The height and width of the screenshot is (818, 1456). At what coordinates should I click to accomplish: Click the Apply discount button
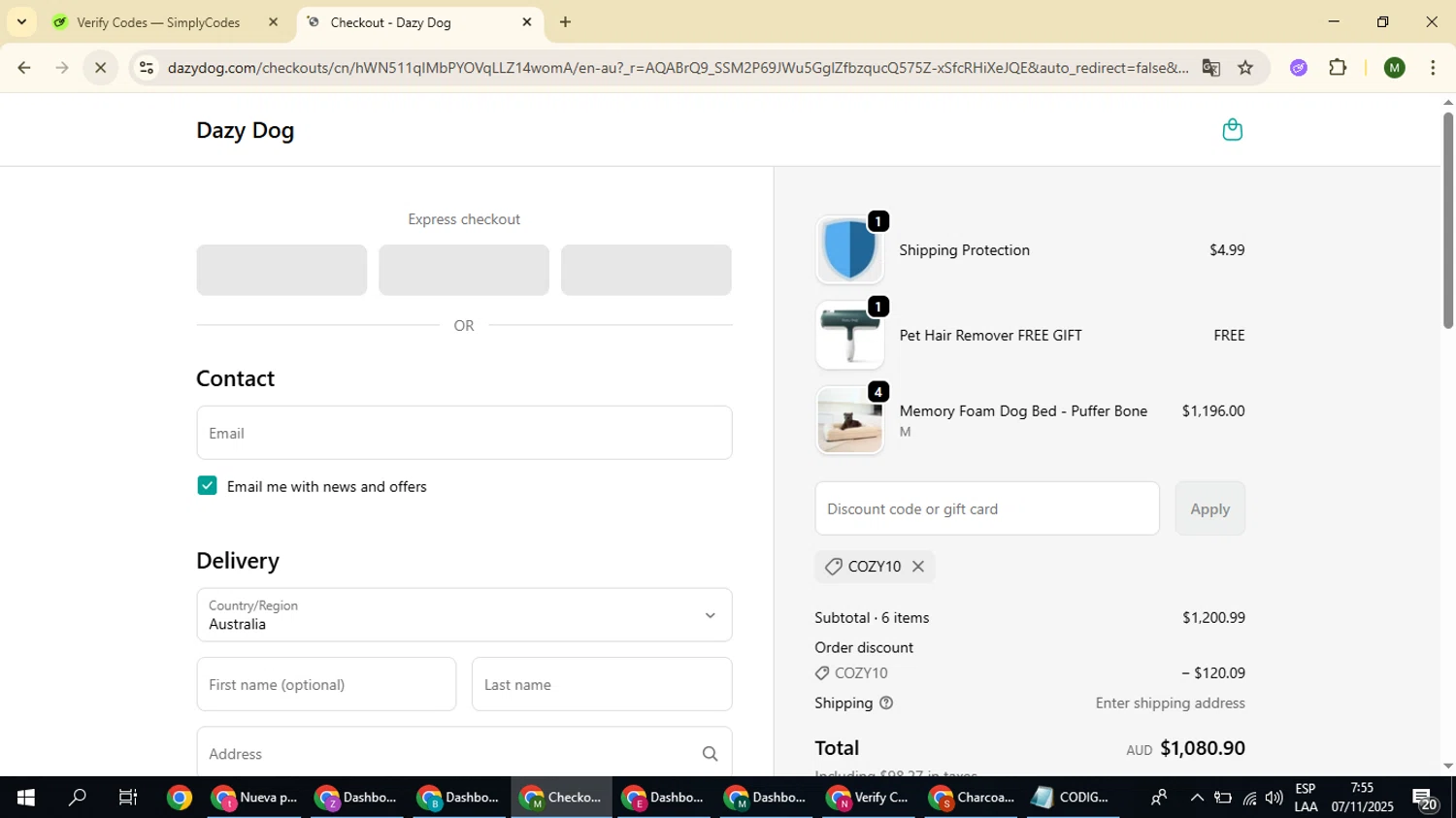pyautogui.click(x=1209, y=508)
